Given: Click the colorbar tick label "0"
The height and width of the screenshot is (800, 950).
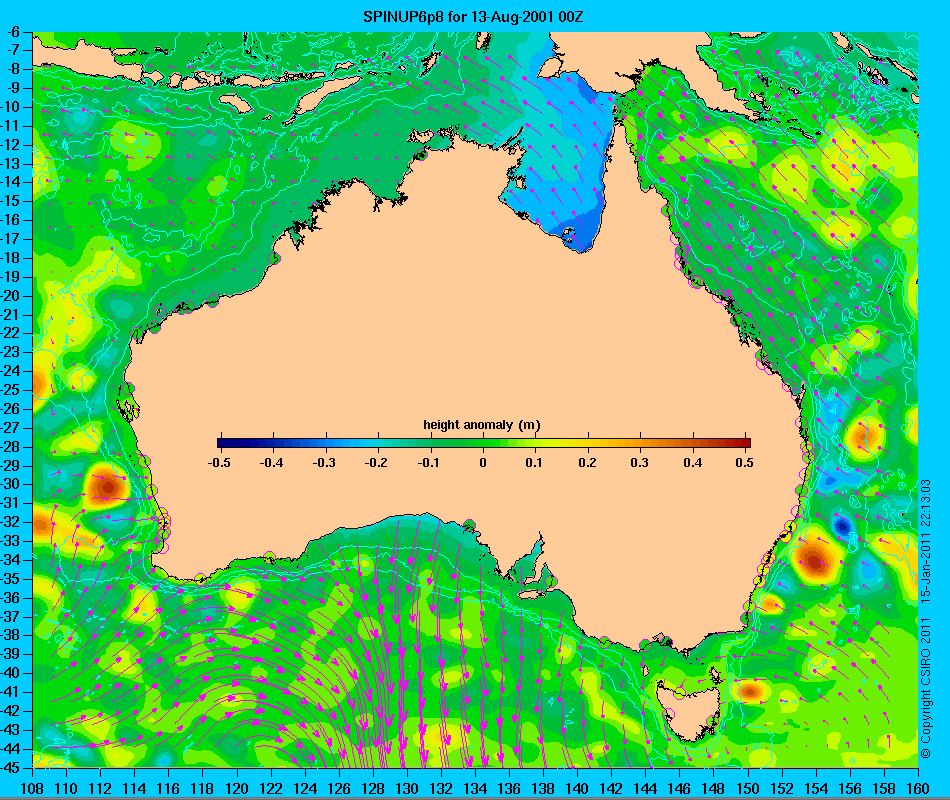Looking at the screenshot, I should point(483,463).
